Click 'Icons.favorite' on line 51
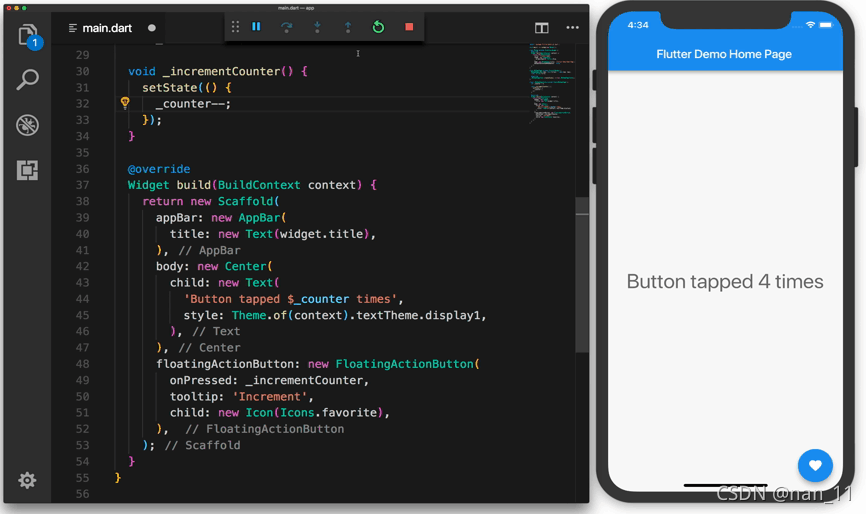The image size is (866, 514). [329, 412]
